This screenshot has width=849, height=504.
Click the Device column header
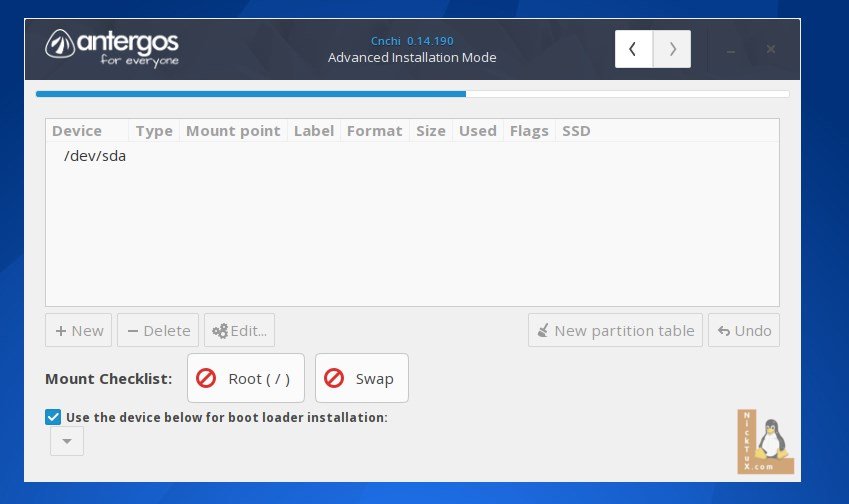pos(77,131)
